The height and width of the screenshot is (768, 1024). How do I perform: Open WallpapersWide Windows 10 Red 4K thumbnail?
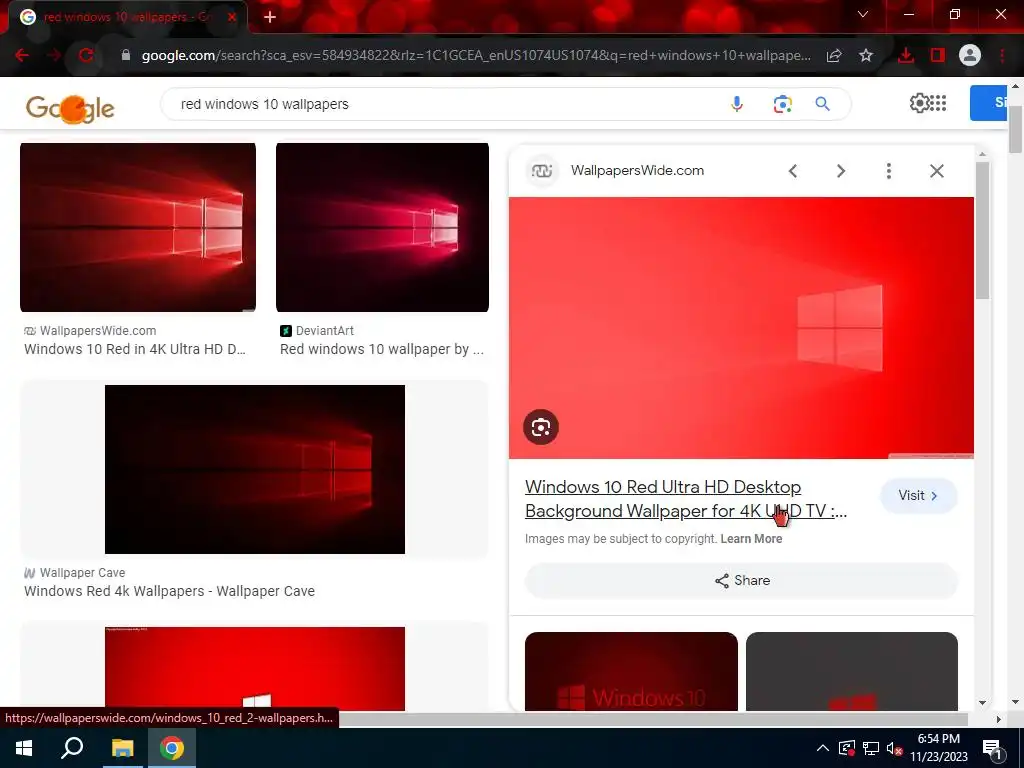click(138, 227)
